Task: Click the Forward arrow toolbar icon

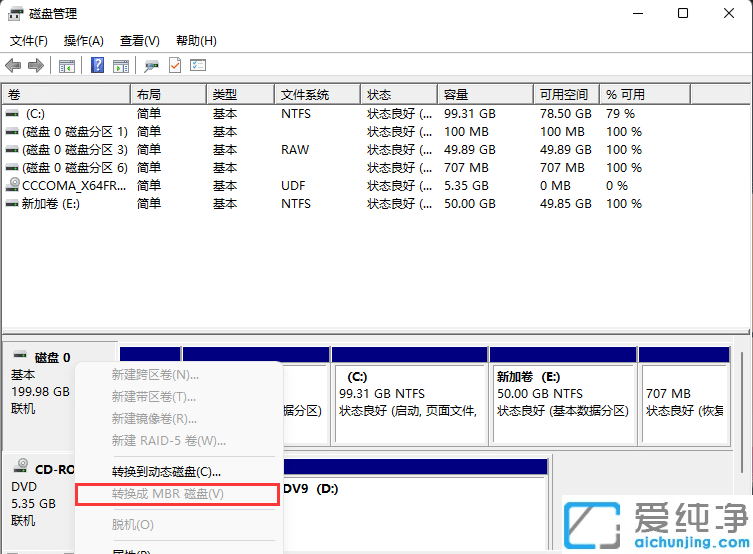Action: pyautogui.click(x=36, y=65)
